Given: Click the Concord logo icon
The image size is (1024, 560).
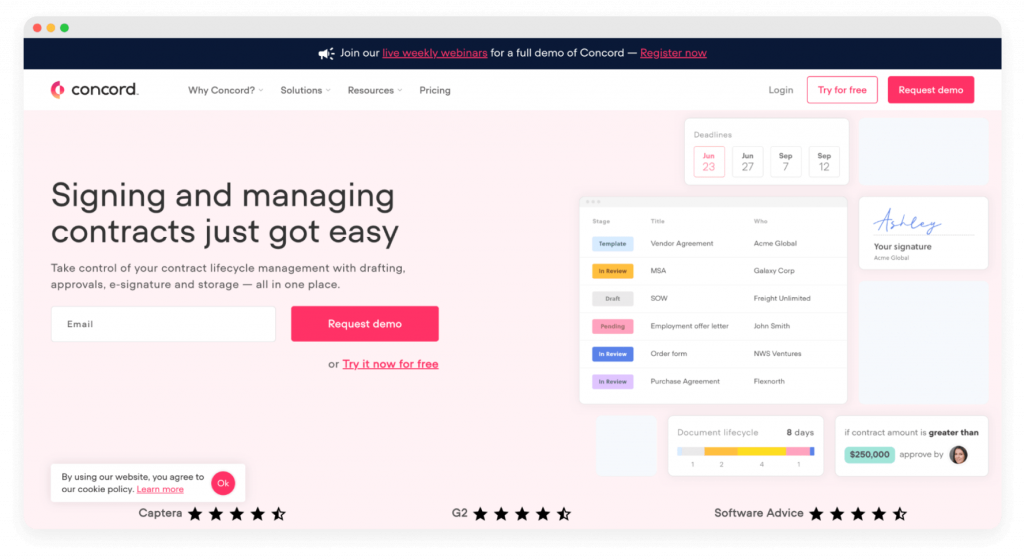Looking at the screenshot, I should pos(58,90).
